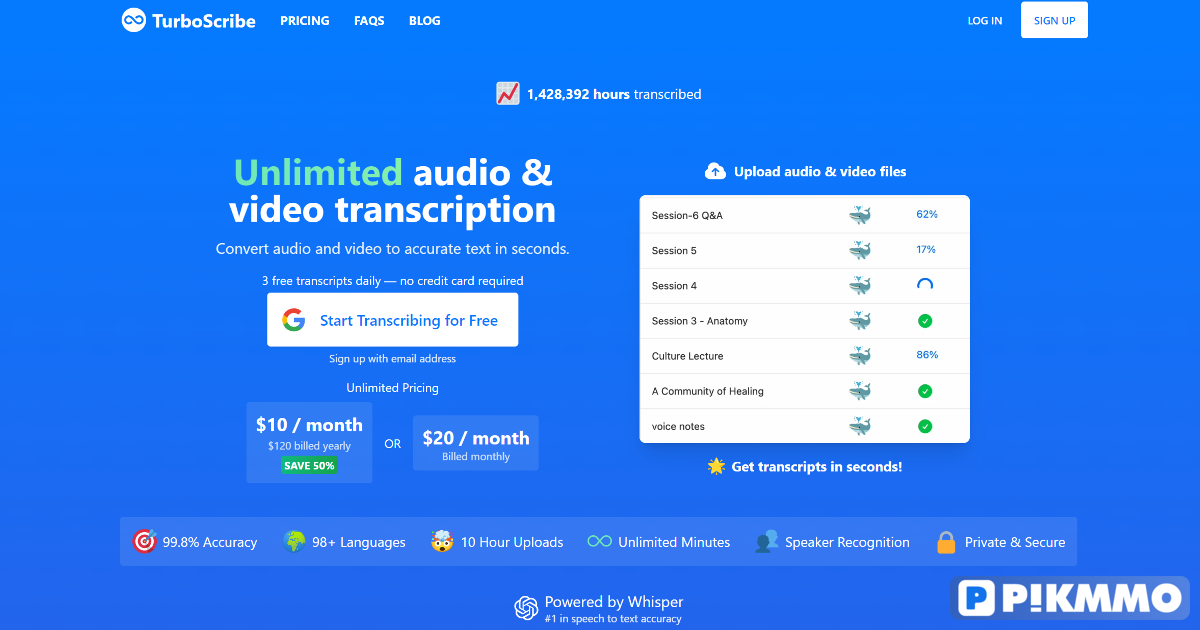
Task: Click the cloud upload icon
Action: 715,171
